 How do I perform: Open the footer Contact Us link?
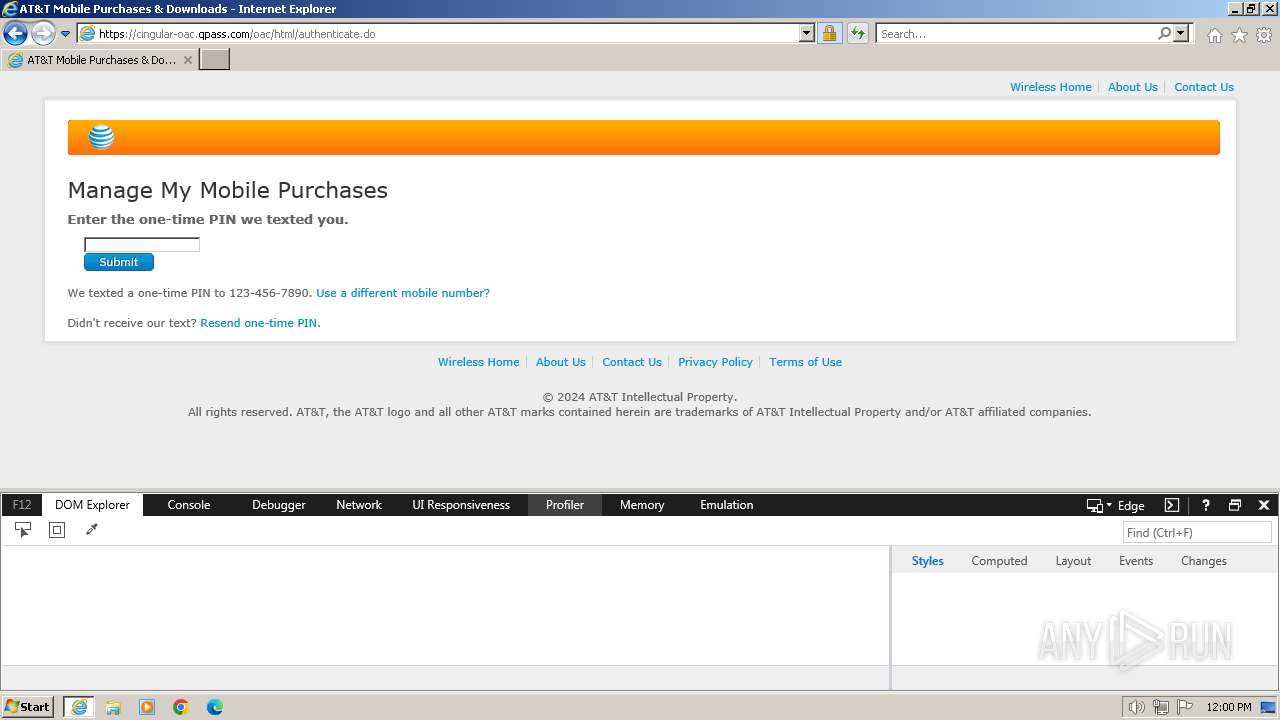coord(632,362)
